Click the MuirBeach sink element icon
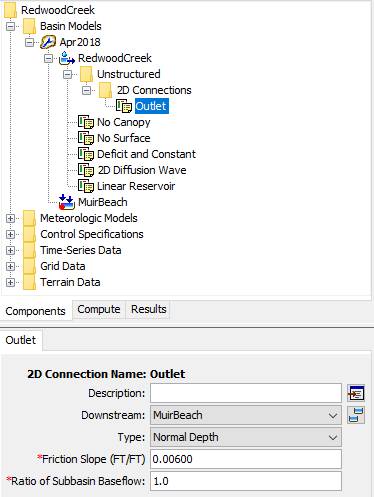The image size is (374, 497). (x=67, y=202)
